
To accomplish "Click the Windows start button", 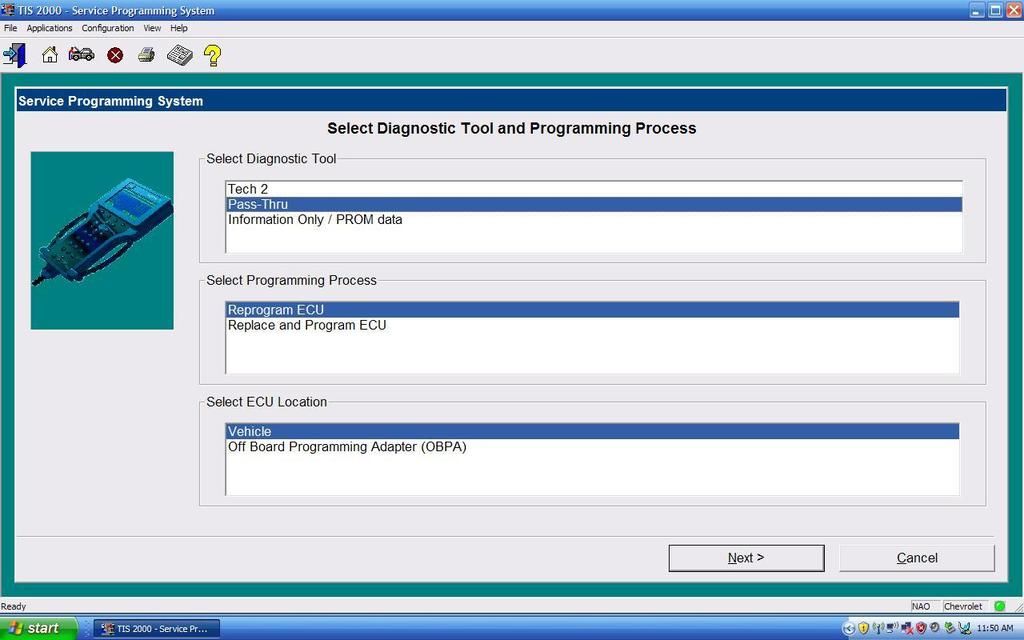I will coord(38,628).
